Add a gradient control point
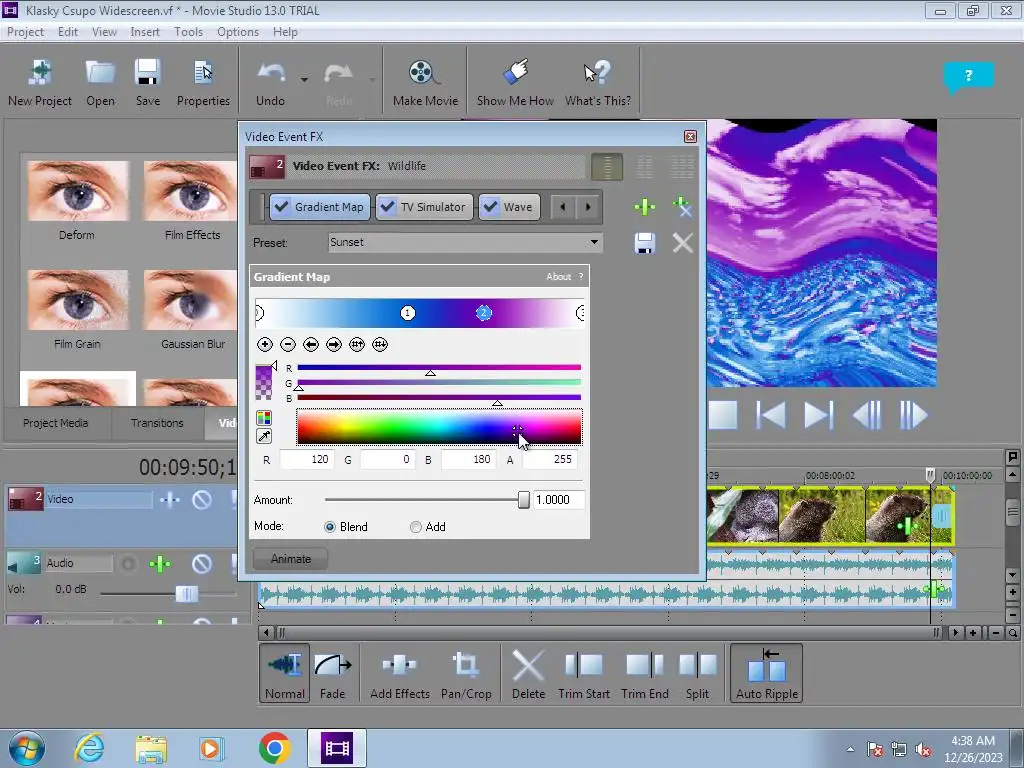The image size is (1024, 768). pos(264,344)
